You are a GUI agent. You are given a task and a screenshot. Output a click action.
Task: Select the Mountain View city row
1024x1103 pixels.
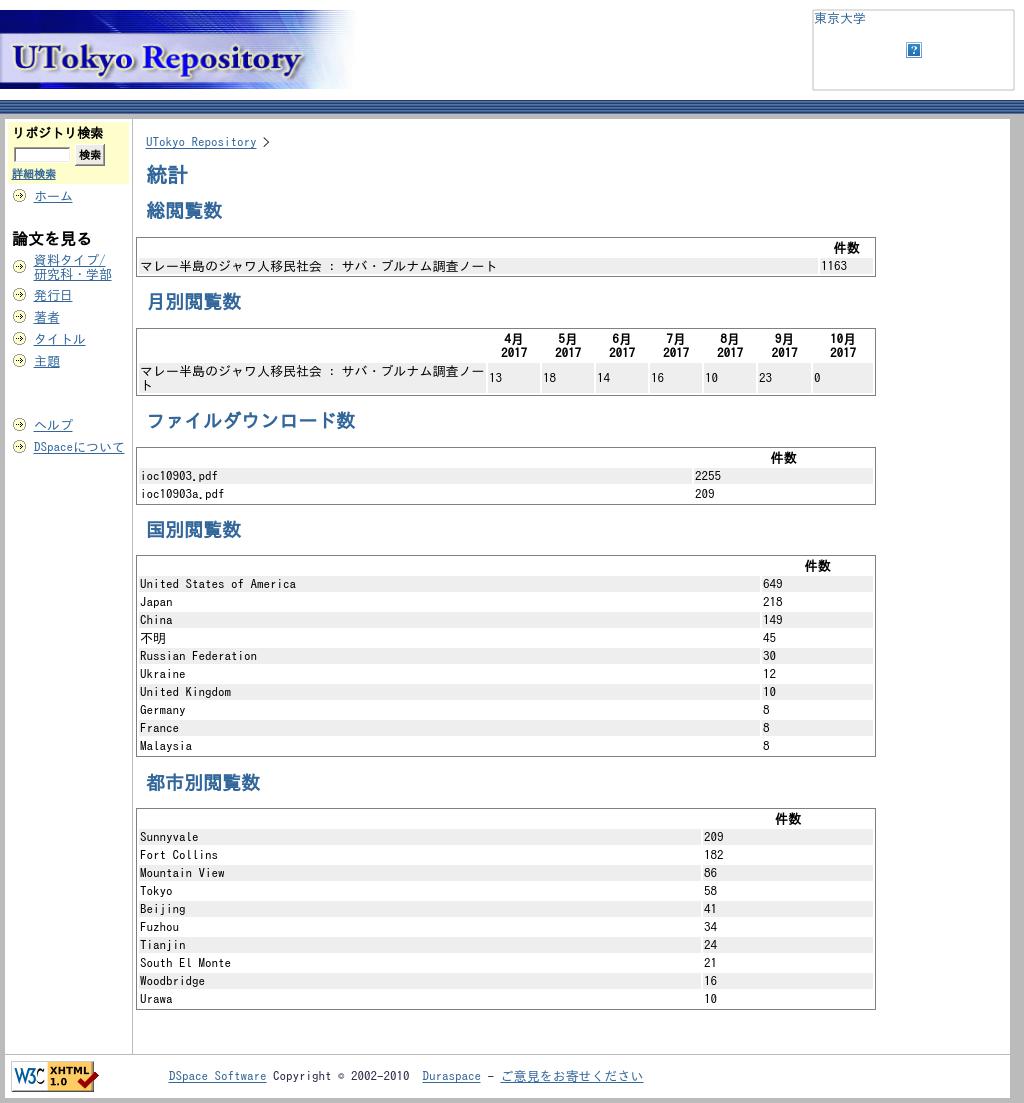pyautogui.click(x=506, y=873)
